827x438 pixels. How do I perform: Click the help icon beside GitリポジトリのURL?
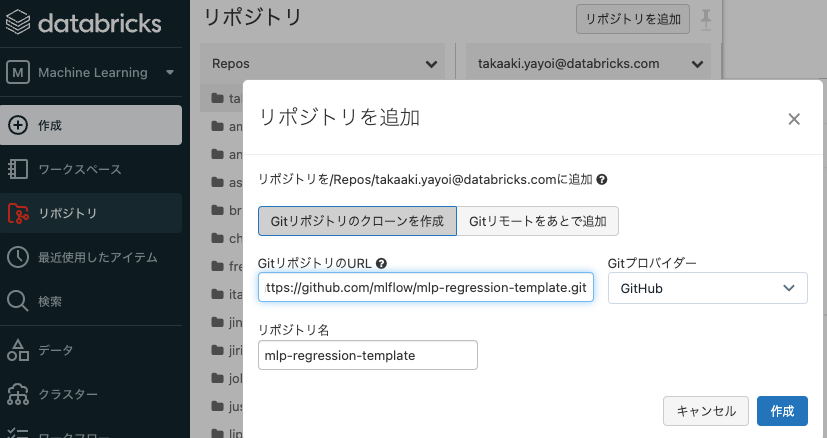pyautogui.click(x=381, y=263)
